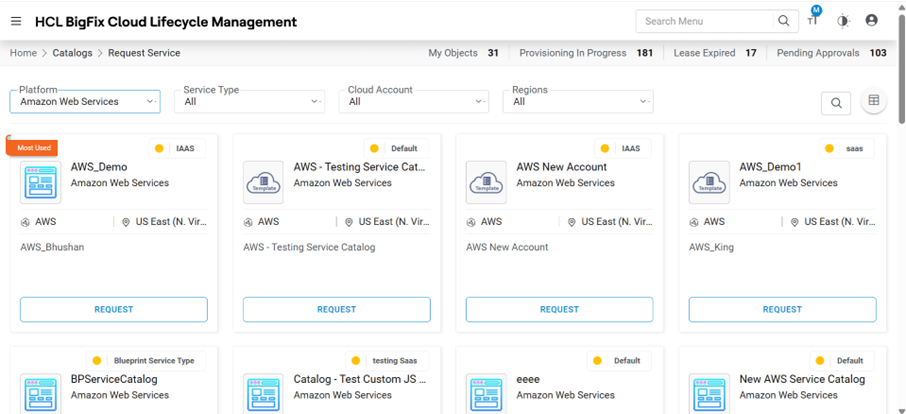Go to Home in breadcrumb
Viewport: 906px width, 414px height.
(23, 53)
